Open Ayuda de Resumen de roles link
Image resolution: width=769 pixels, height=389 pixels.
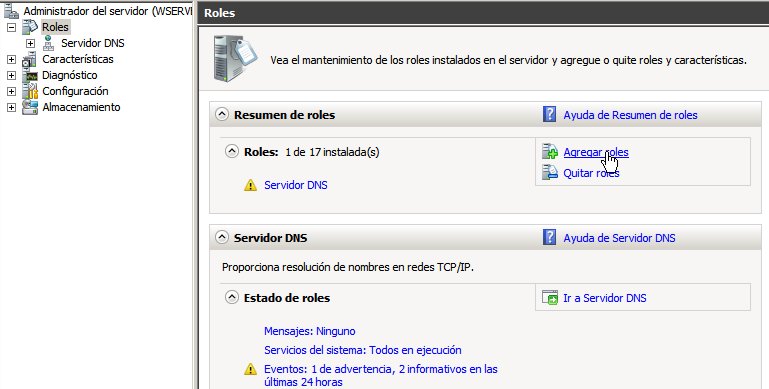(630, 115)
